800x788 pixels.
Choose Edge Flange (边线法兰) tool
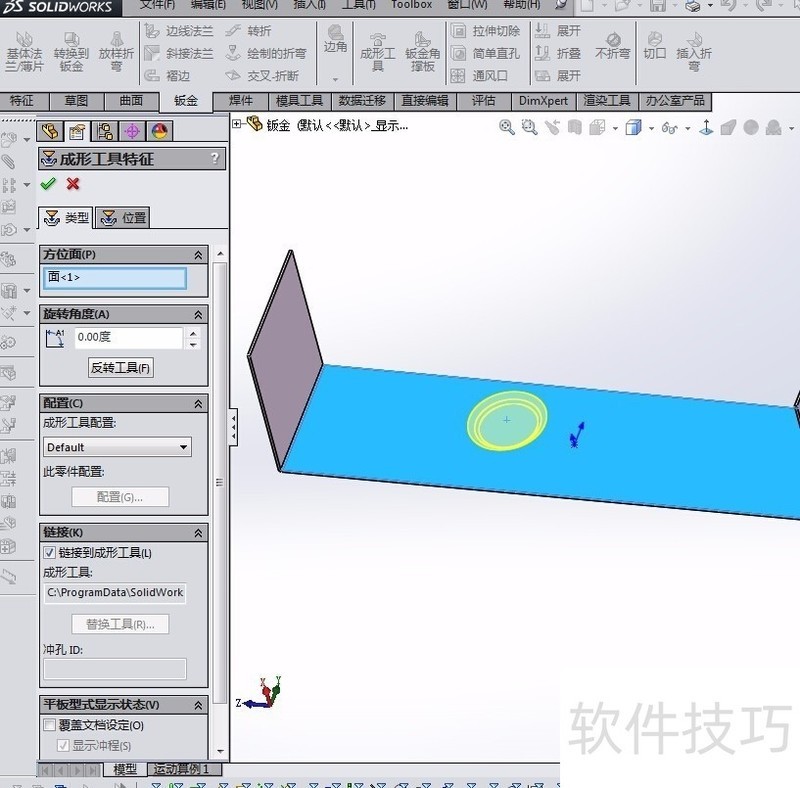(x=179, y=31)
